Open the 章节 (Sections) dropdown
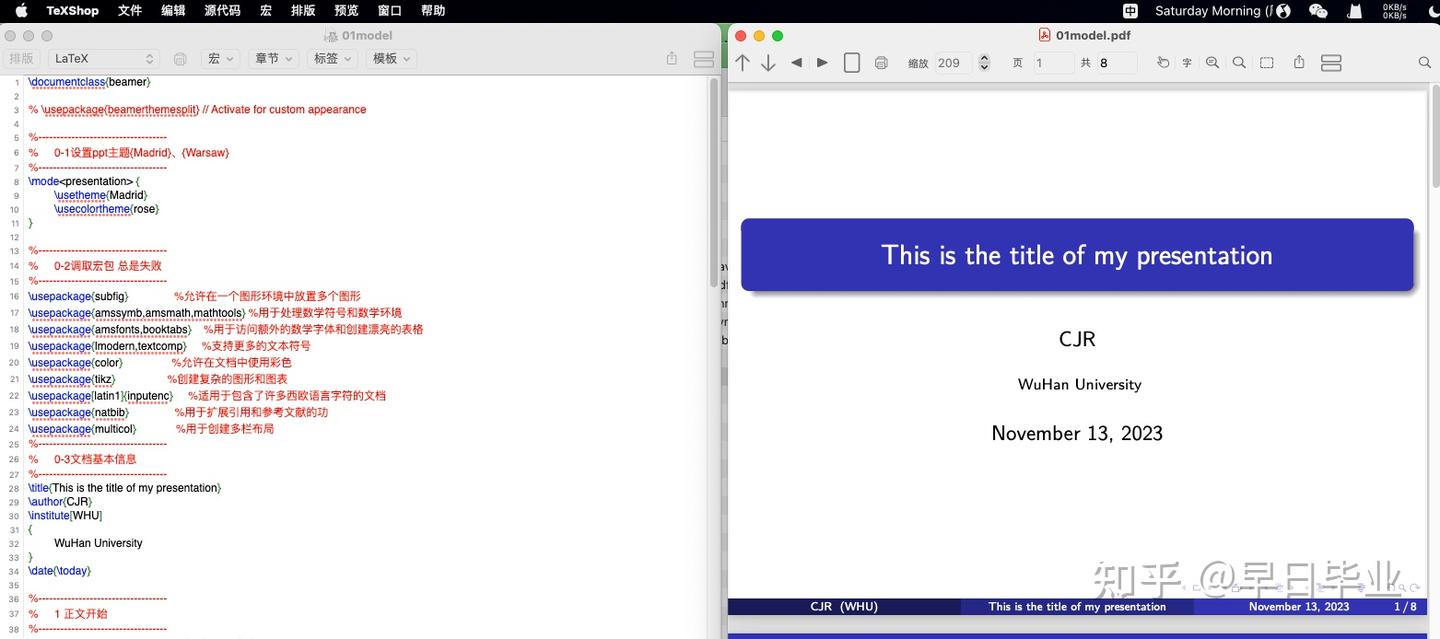This screenshot has height=639, width=1440. click(x=274, y=59)
